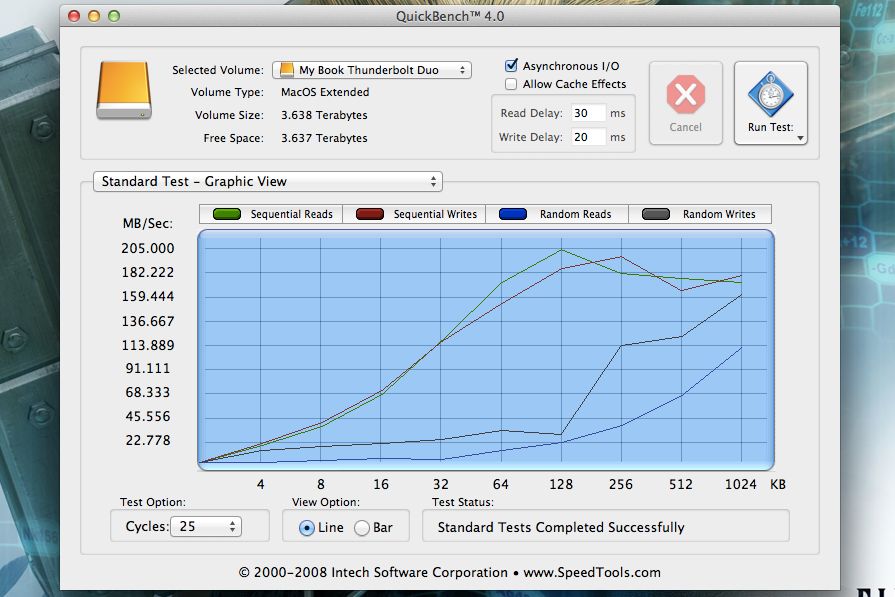Screen dimensions: 895x597
Task: Click the 113.889 y-axis value
Action: (x=148, y=345)
